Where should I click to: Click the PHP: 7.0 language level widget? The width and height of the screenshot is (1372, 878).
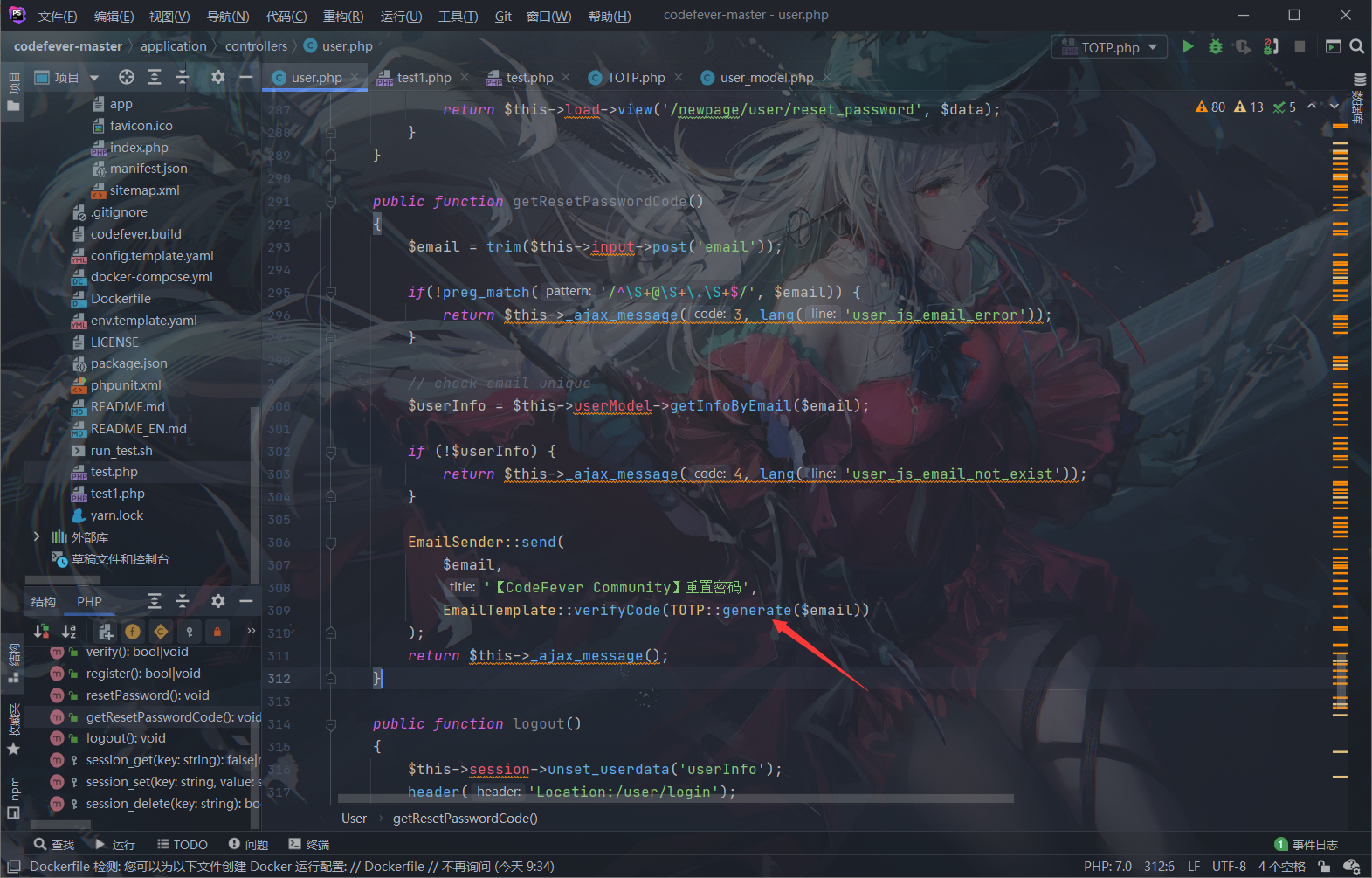[1107, 866]
